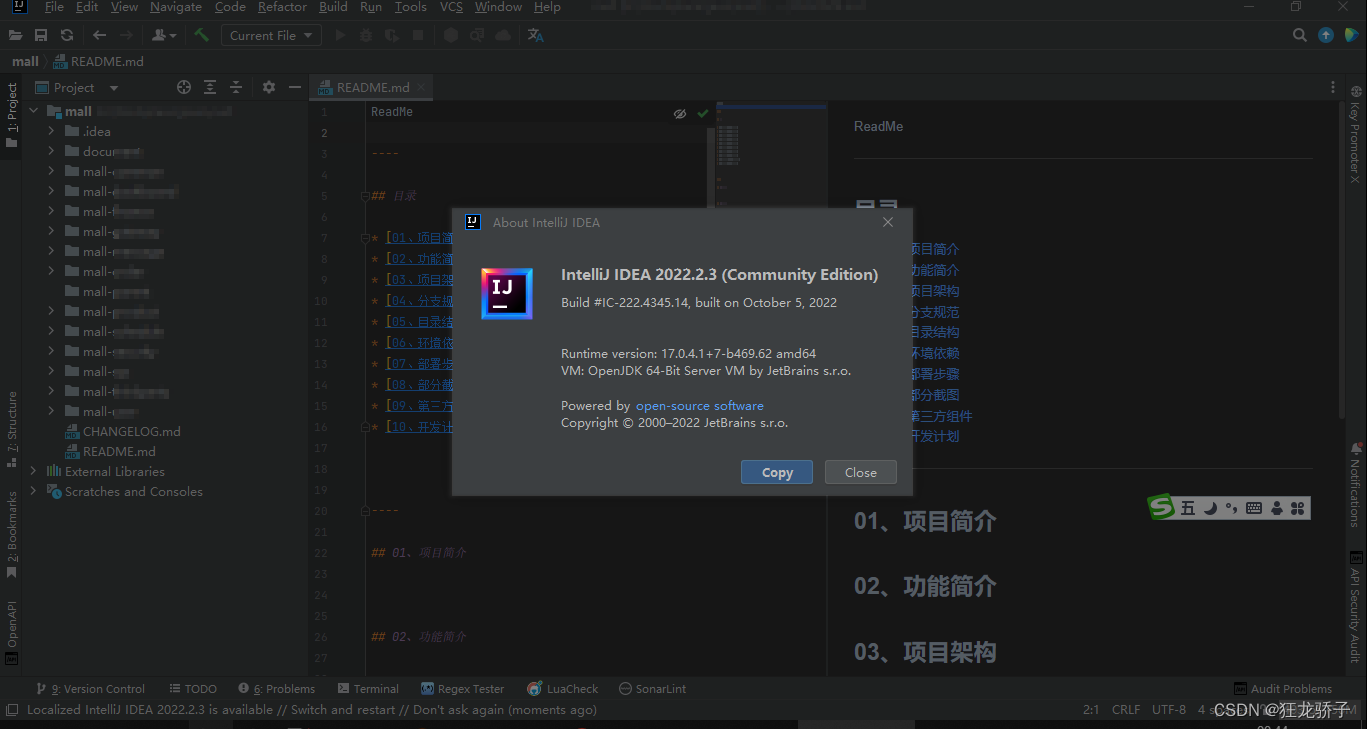Open the Terminal tool window tab
1367x729 pixels.
(x=368, y=689)
